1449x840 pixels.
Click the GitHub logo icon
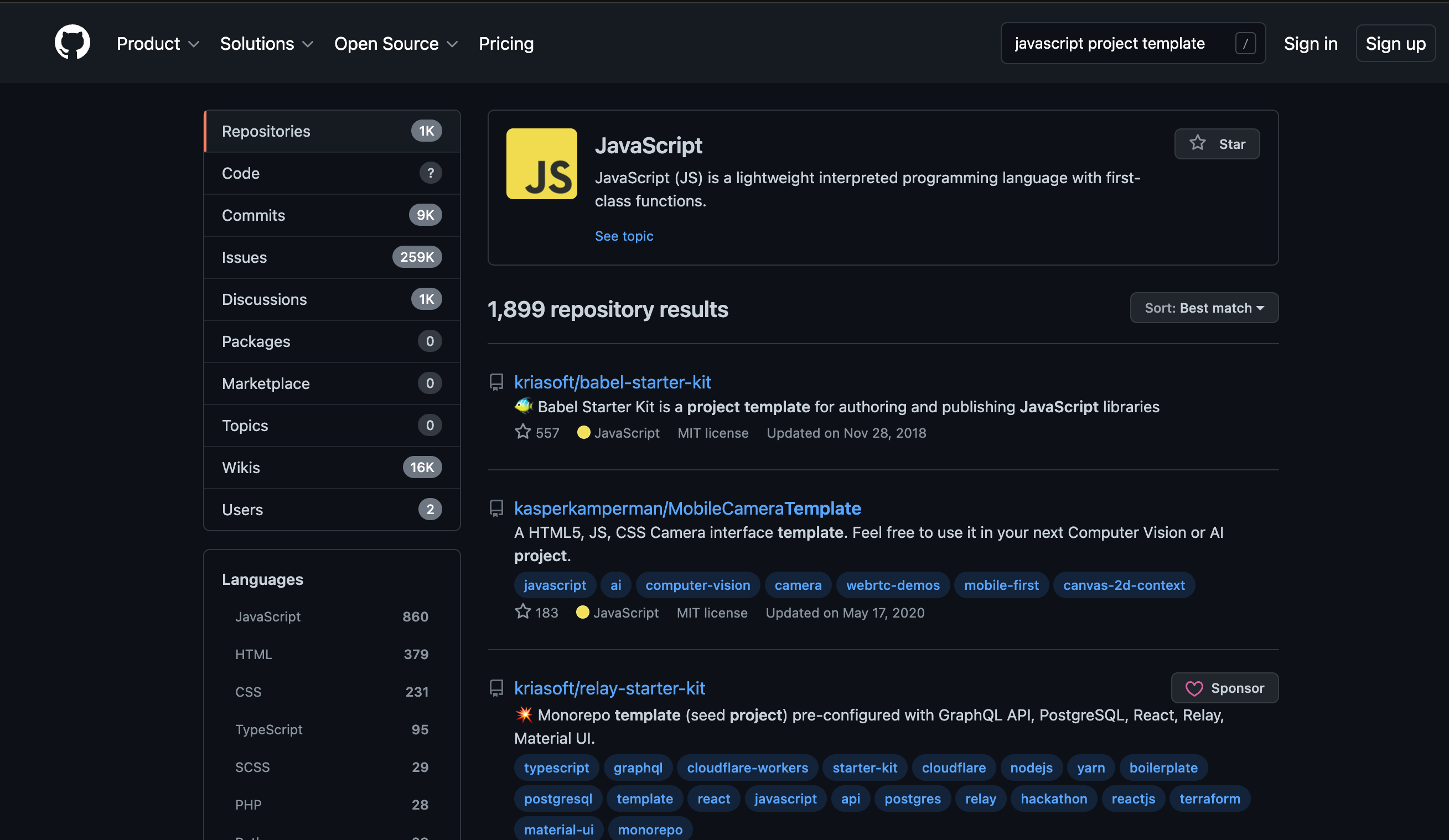(73, 42)
